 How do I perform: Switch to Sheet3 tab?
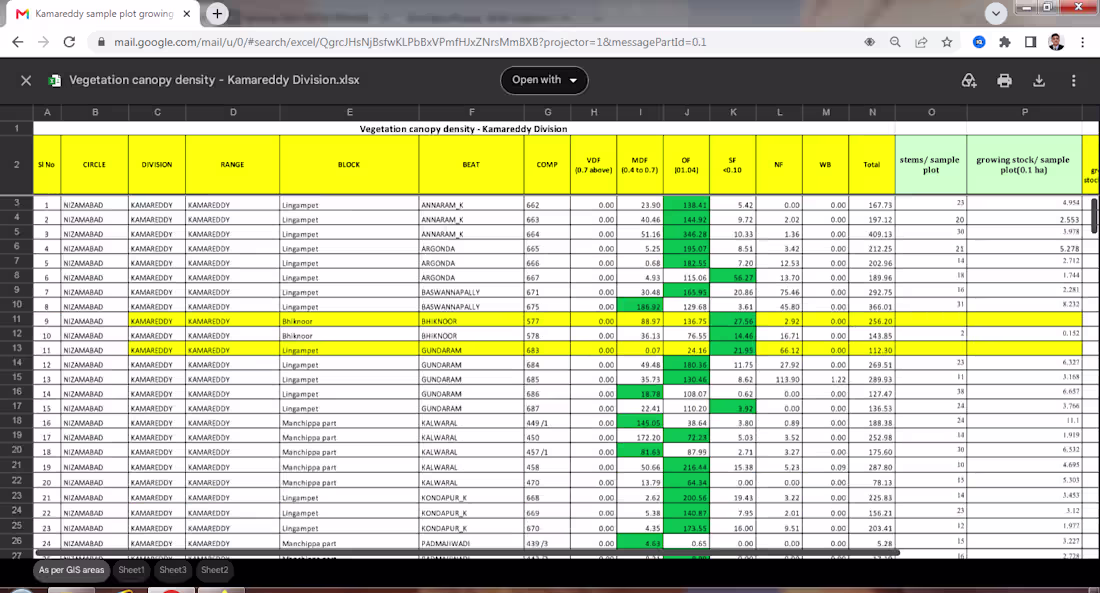[x=173, y=570]
